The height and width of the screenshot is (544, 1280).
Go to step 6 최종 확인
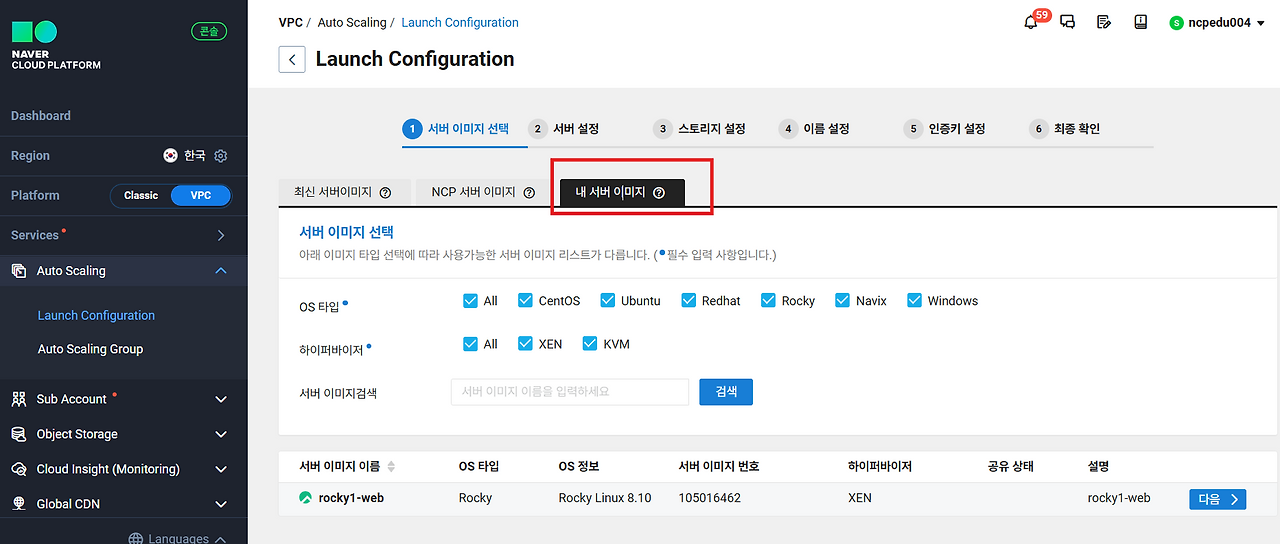pos(1064,128)
